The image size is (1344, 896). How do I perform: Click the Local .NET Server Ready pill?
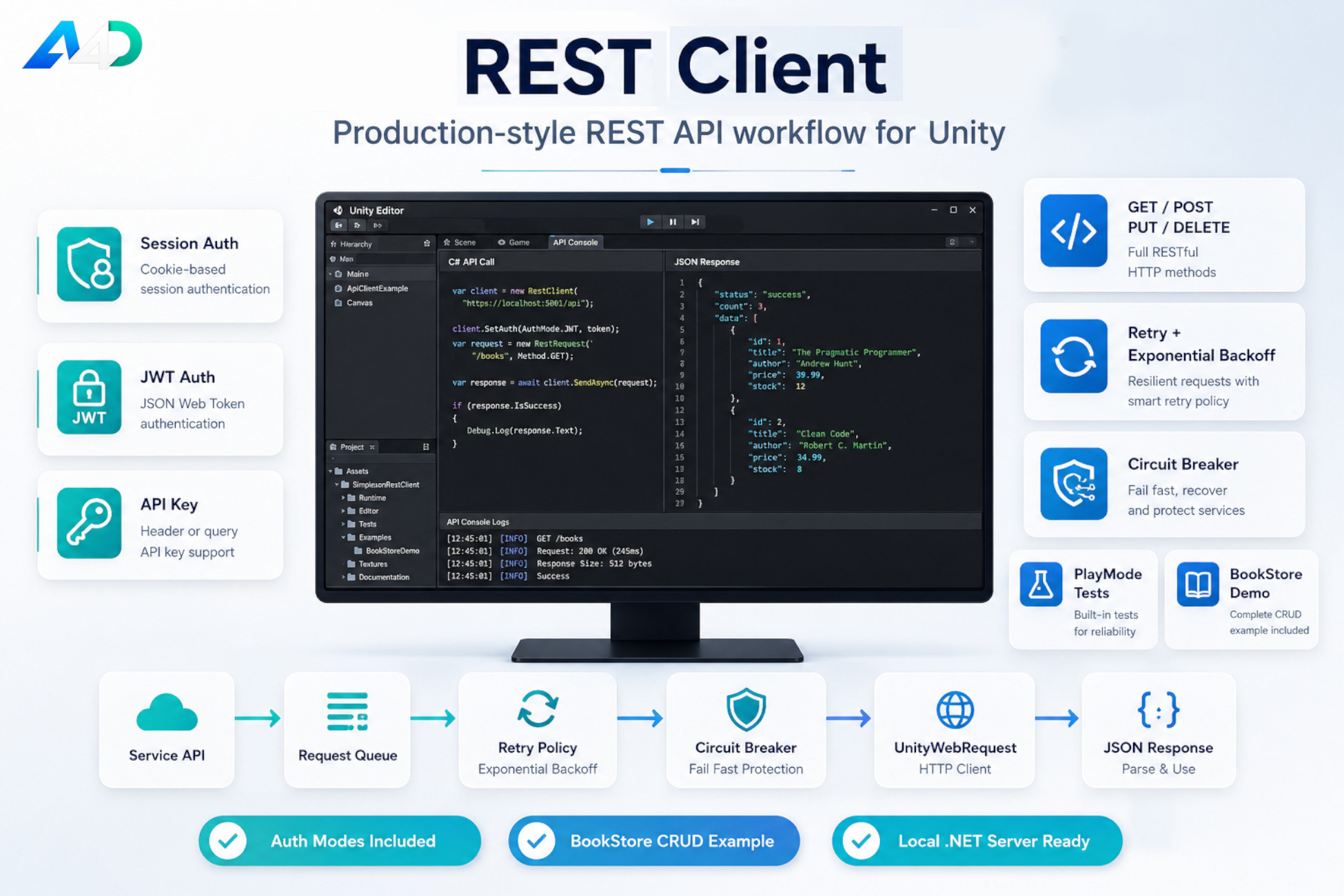coord(977,841)
